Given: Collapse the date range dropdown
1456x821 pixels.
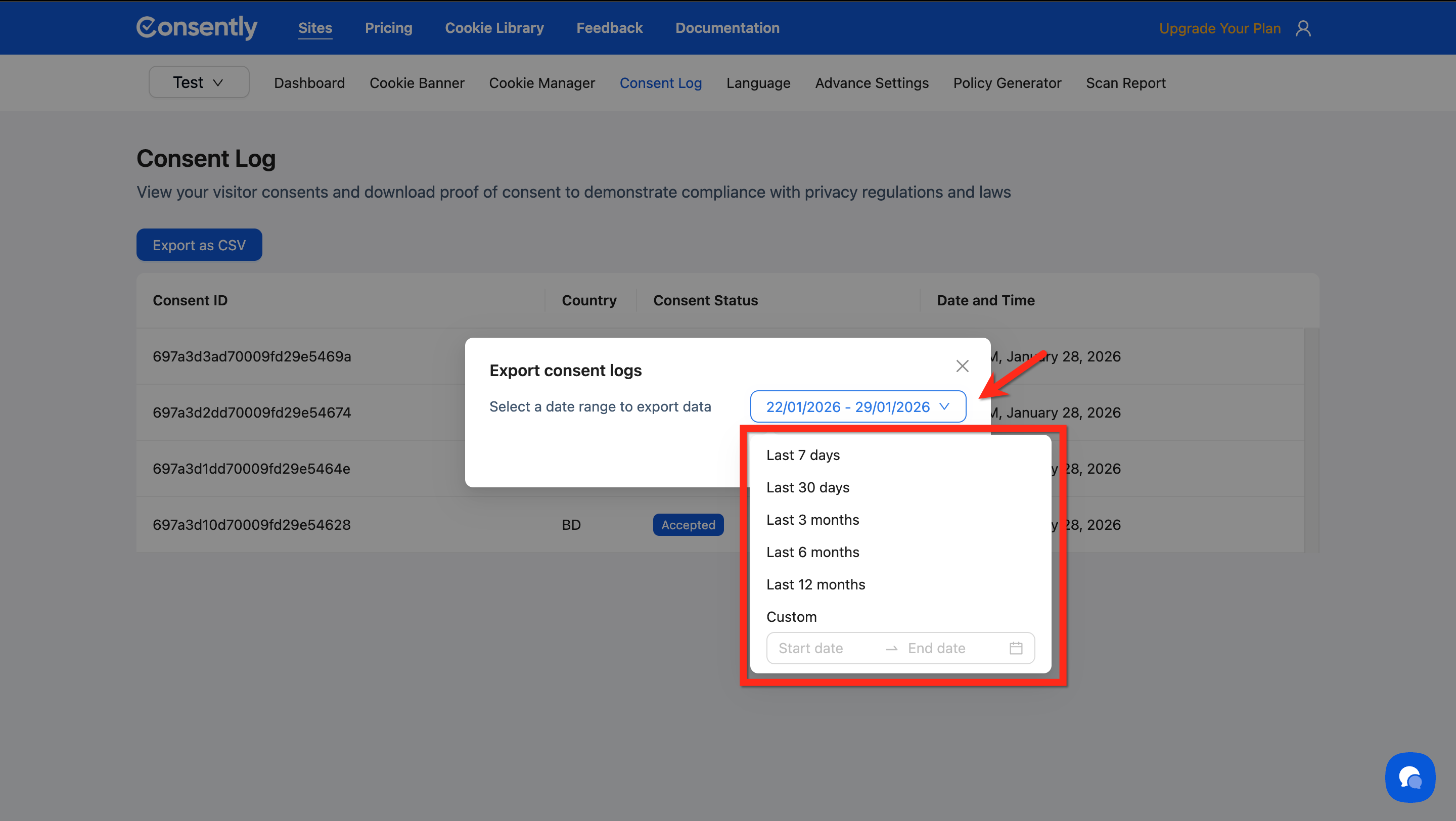Looking at the screenshot, I should (857, 407).
